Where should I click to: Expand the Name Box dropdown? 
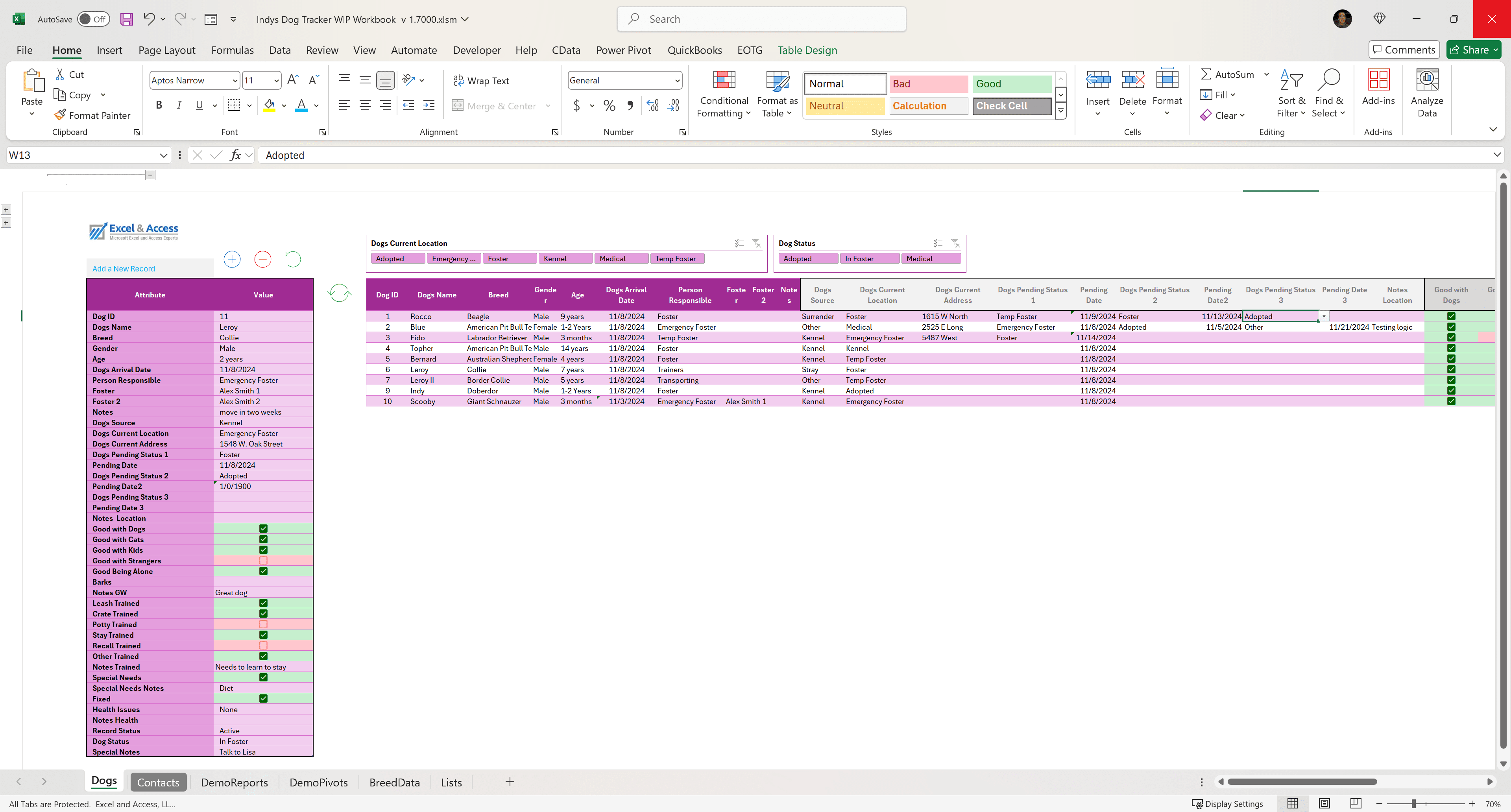pos(164,155)
